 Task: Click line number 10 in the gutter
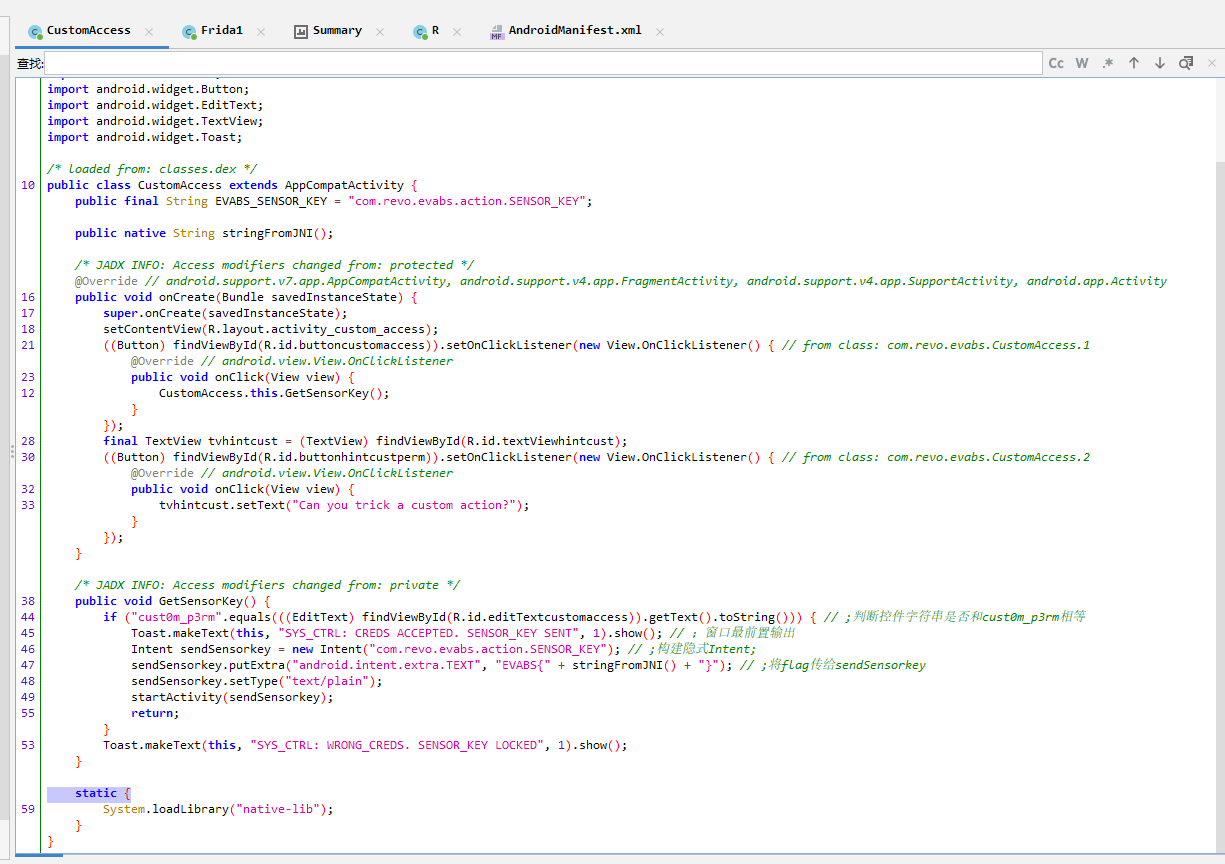pos(27,185)
